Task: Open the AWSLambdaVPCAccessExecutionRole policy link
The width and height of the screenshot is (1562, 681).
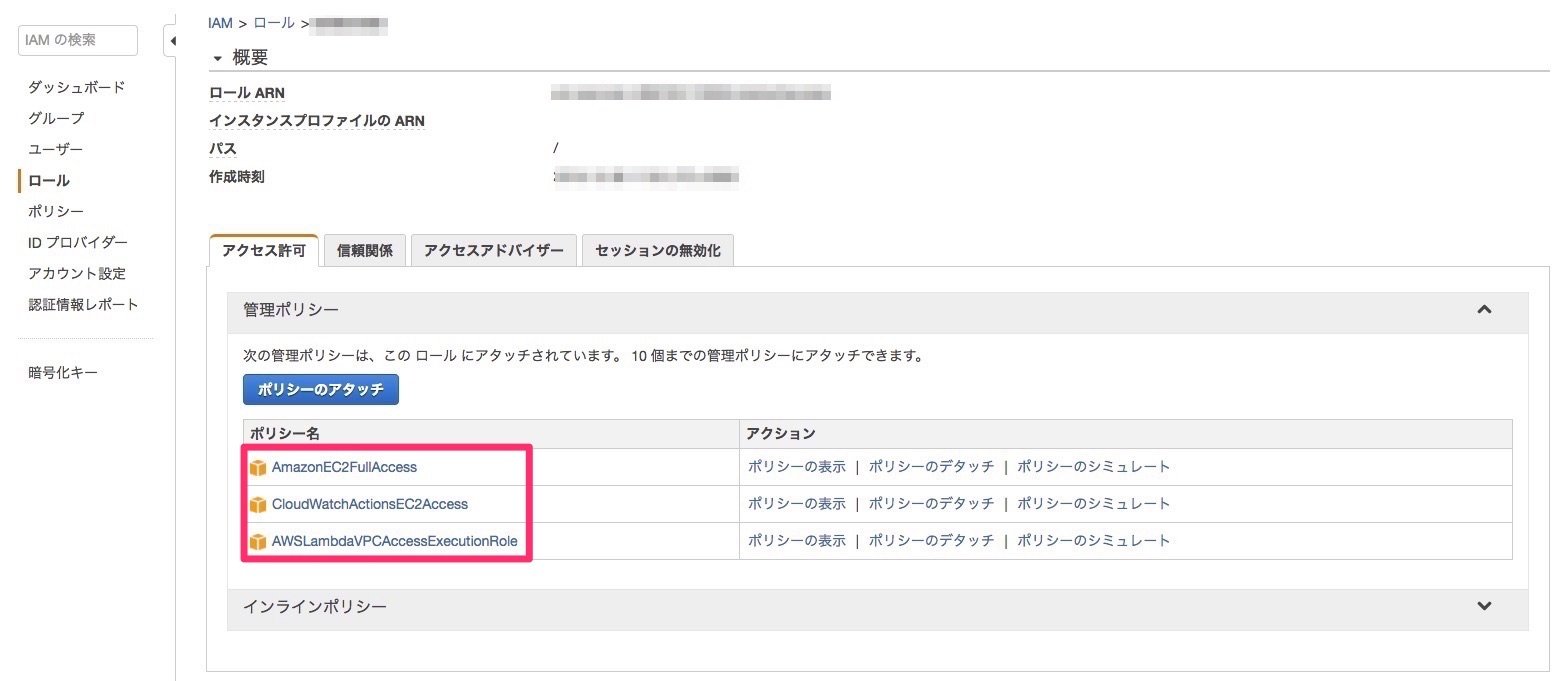Action: point(394,541)
